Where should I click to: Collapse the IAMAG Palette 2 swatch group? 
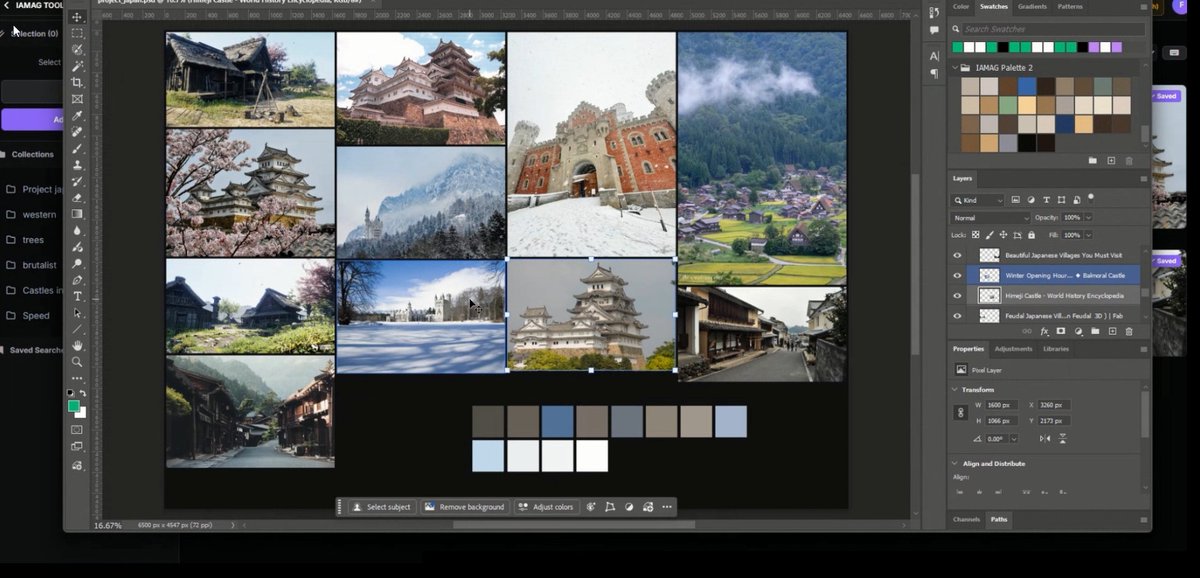[x=954, y=68]
